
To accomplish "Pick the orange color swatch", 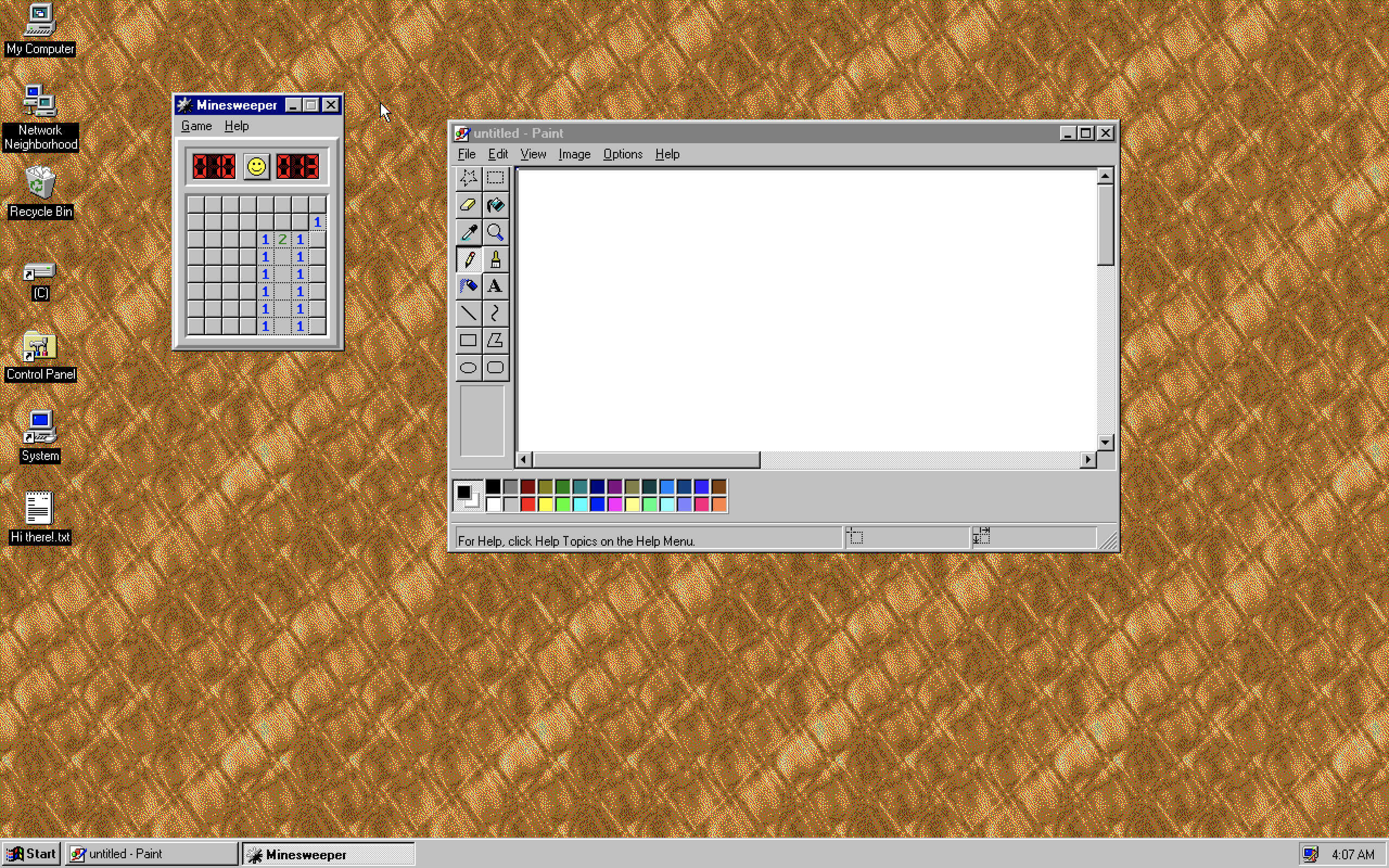I will click(718, 504).
